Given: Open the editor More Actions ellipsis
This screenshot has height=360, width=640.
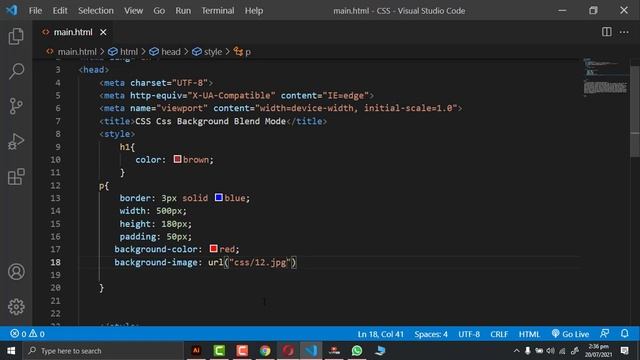Looking at the screenshot, I should pyautogui.click(x=624, y=32).
